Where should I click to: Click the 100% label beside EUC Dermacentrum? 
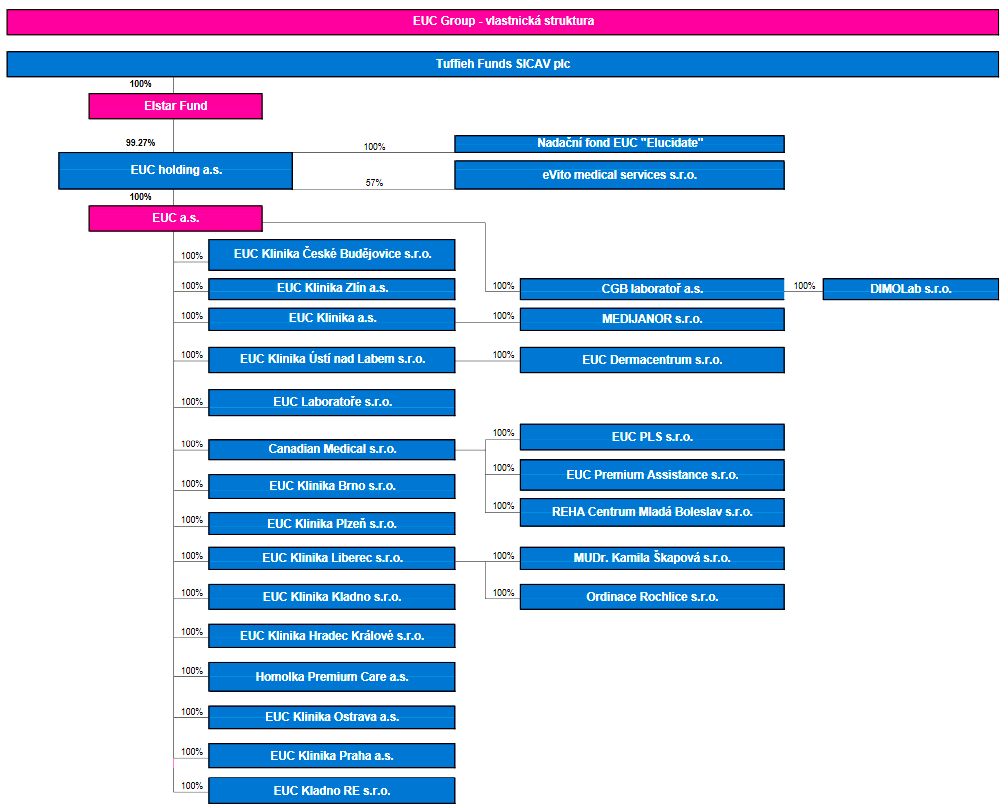(503, 354)
